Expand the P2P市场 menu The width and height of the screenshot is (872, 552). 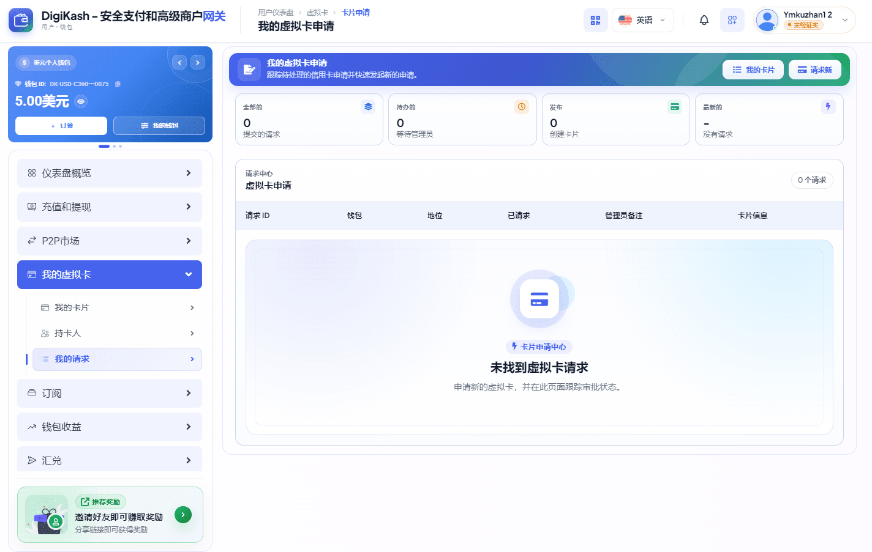[110, 241]
